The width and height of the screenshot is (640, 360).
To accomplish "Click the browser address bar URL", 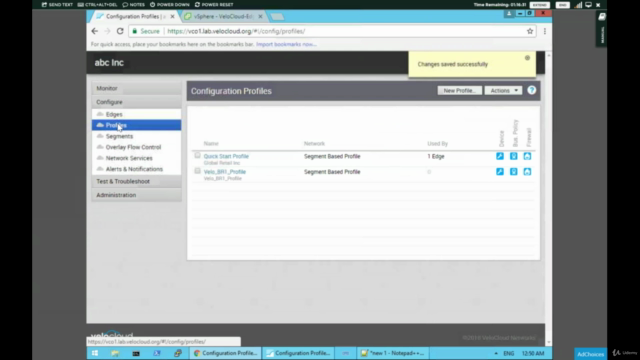I will point(236,31).
